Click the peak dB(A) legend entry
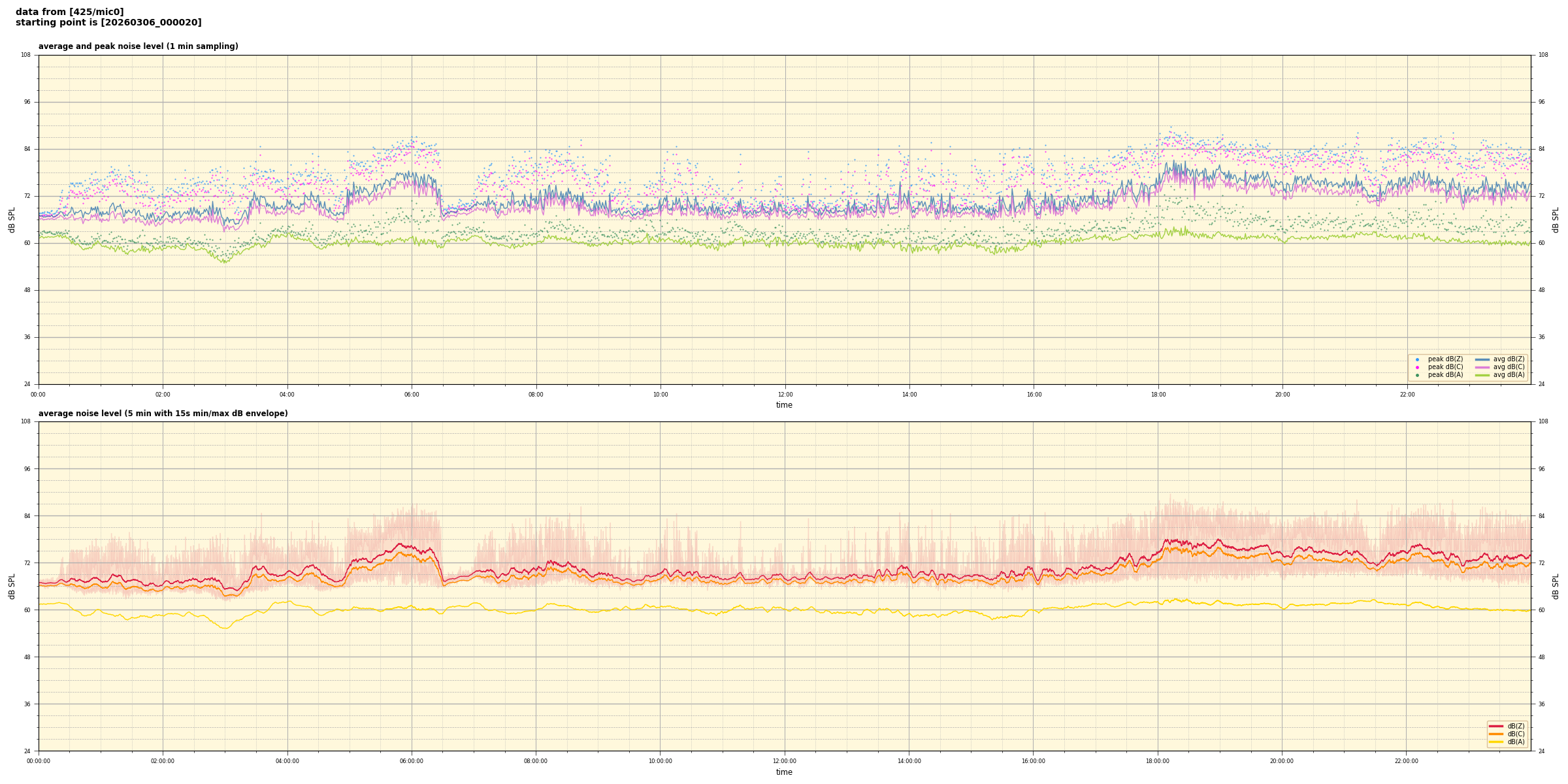Viewport: 1568px width, 784px height. tap(1445, 375)
